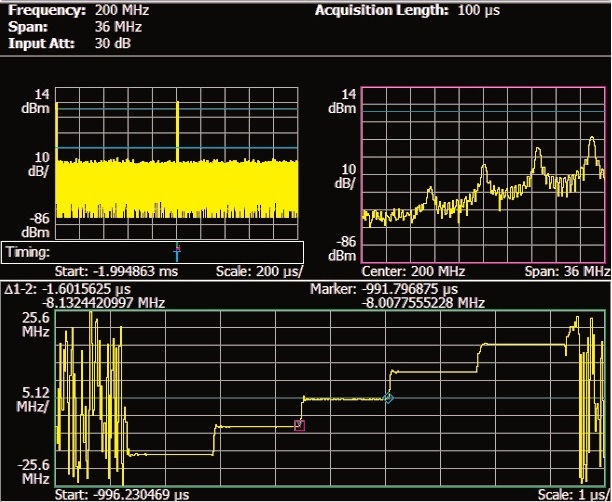Adjust the Scale: 200 µs/ setting
This screenshot has height=502, width=612.
259,271
